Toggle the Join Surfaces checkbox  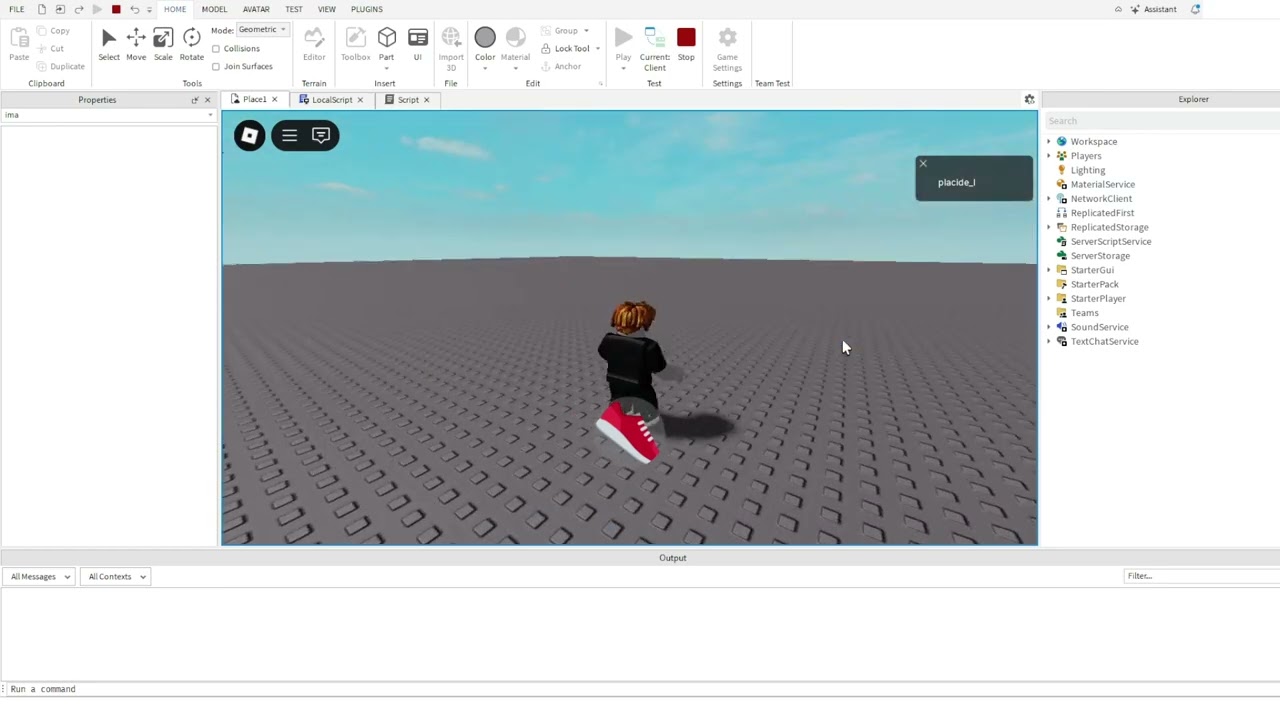[216, 67]
